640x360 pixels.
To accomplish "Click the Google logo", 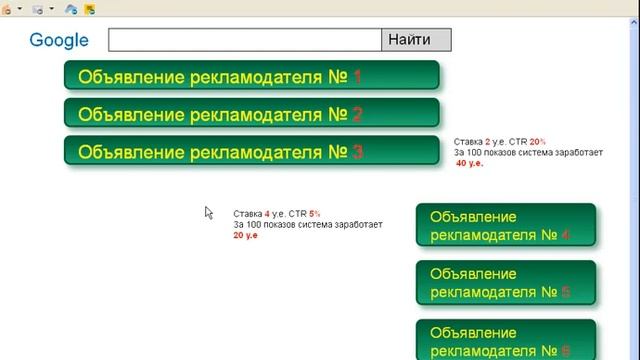I will 59,40.
